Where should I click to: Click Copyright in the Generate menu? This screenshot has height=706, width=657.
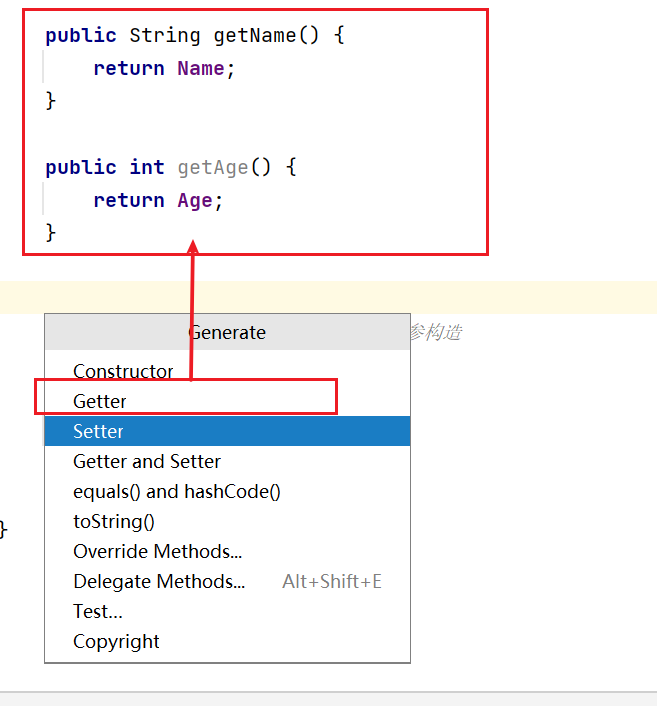click(x=227, y=642)
